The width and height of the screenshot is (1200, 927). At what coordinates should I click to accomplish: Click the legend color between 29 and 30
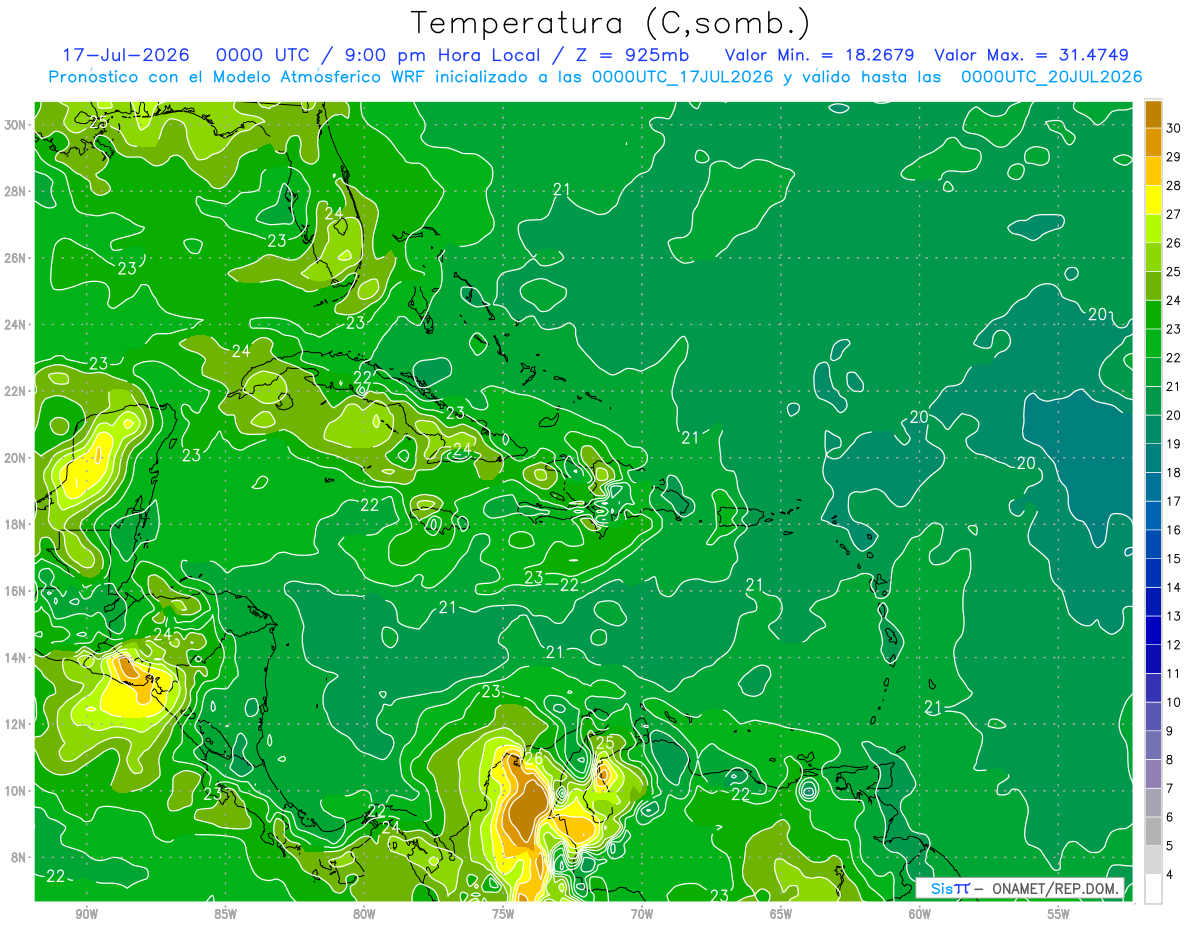[x=1153, y=143]
